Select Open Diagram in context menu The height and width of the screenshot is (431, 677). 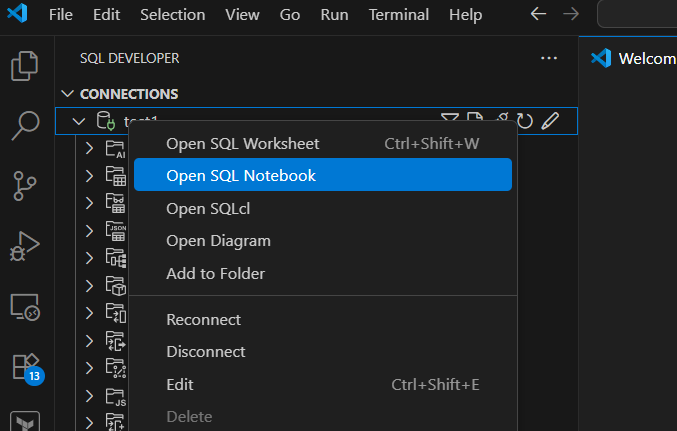click(218, 240)
